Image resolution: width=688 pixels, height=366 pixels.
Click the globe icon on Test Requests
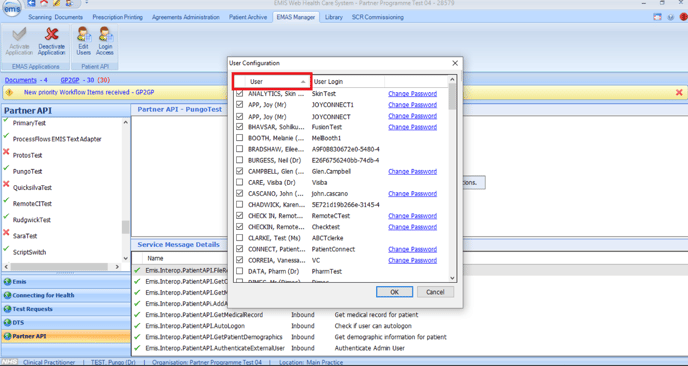[x=7, y=309]
